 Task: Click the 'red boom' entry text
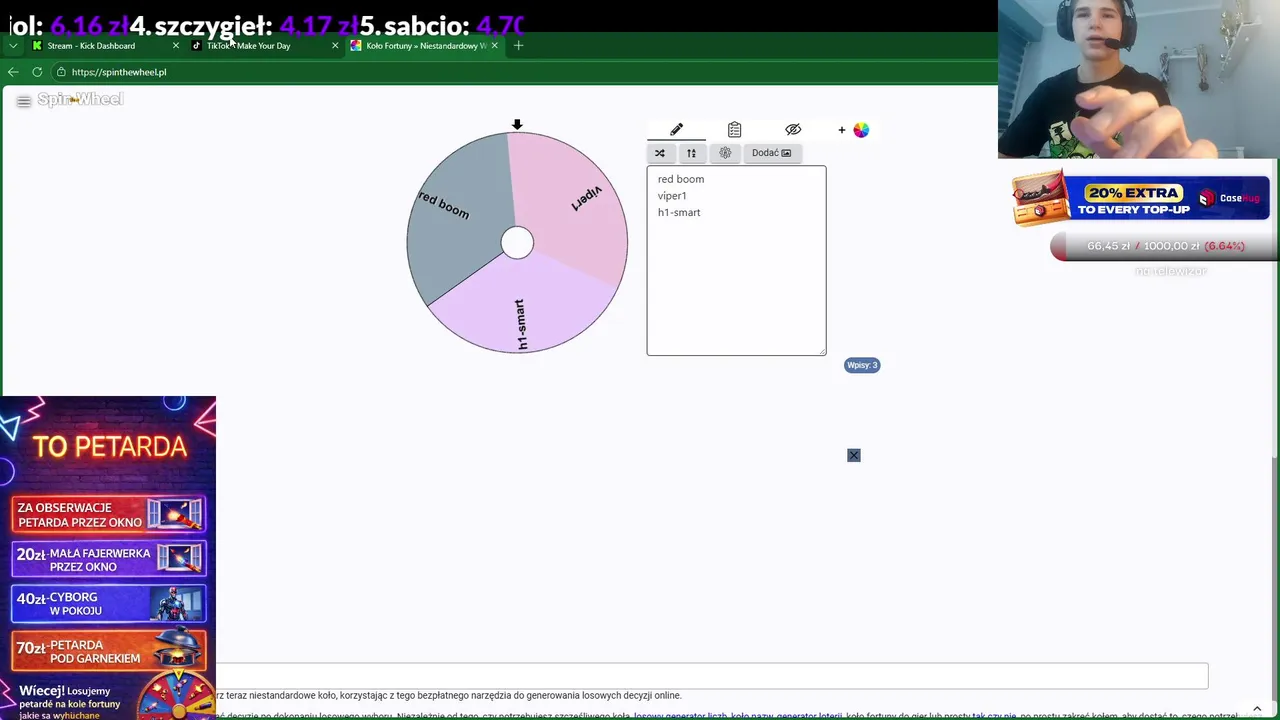pyautogui.click(x=681, y=179)
